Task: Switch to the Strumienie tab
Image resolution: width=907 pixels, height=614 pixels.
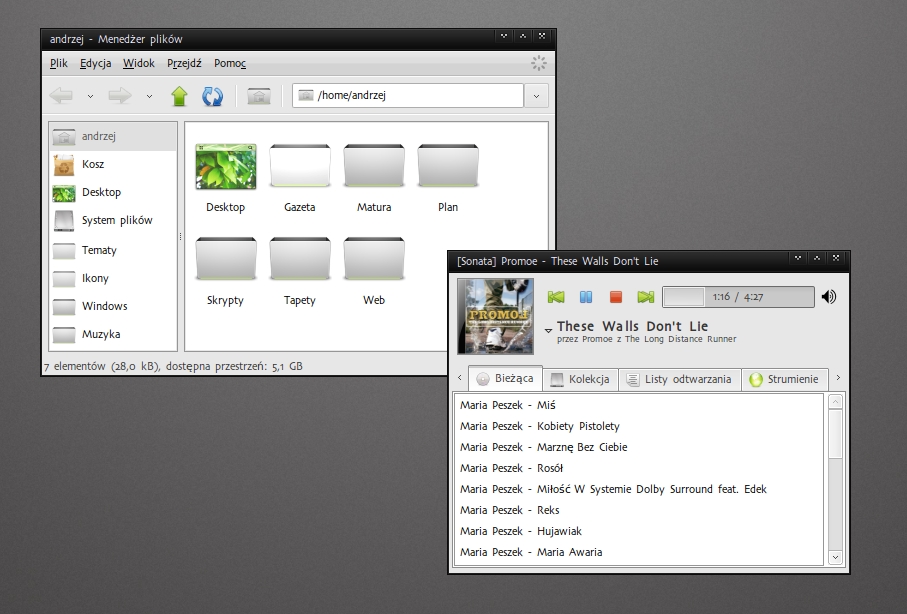Action: [784, 380]
